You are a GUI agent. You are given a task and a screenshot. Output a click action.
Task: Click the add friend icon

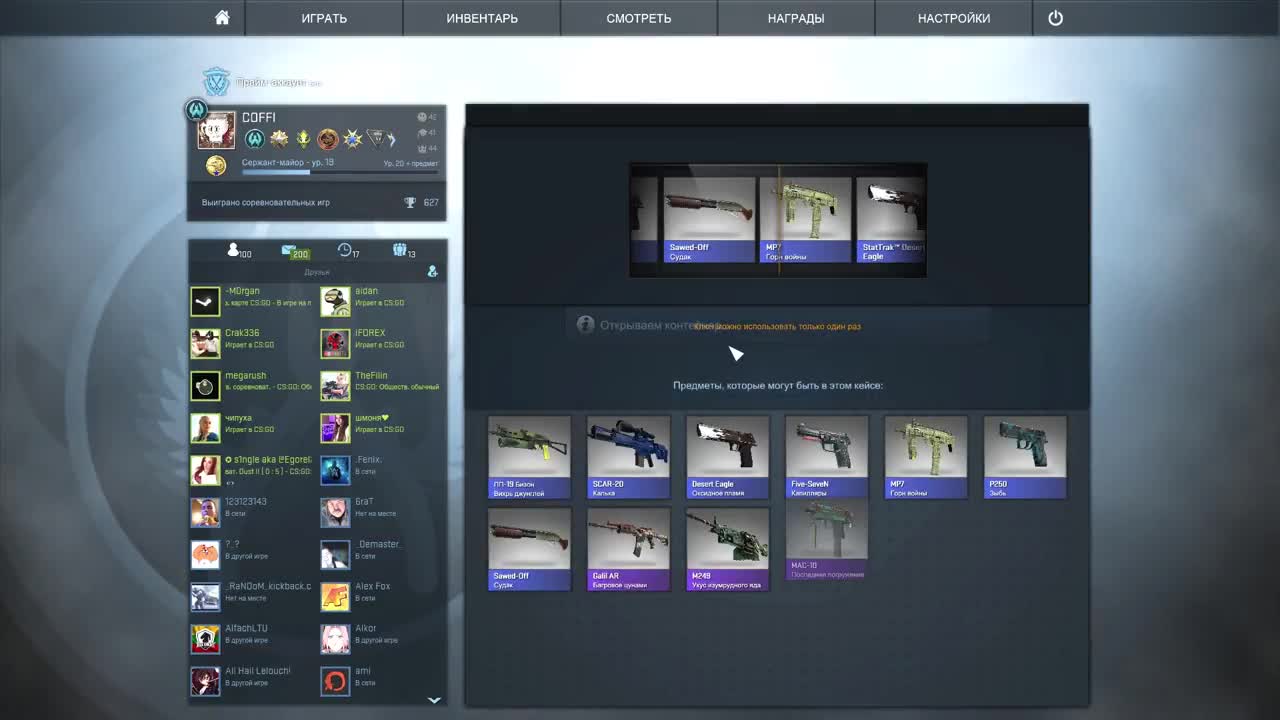point(432,271)
